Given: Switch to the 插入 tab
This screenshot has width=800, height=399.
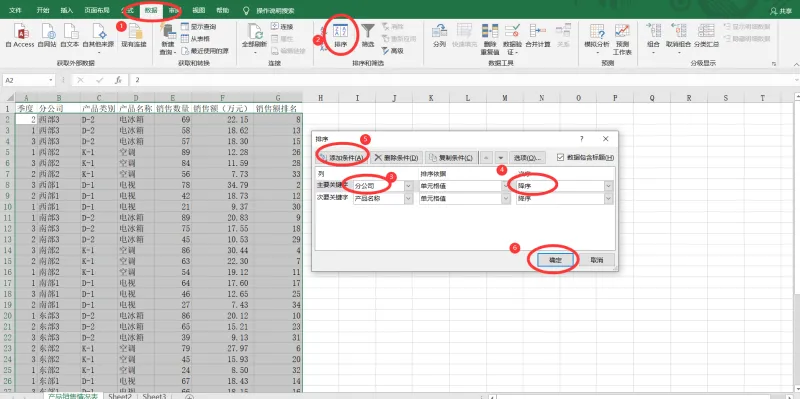Looking at the screenshot, I should (x=67, y=10).
